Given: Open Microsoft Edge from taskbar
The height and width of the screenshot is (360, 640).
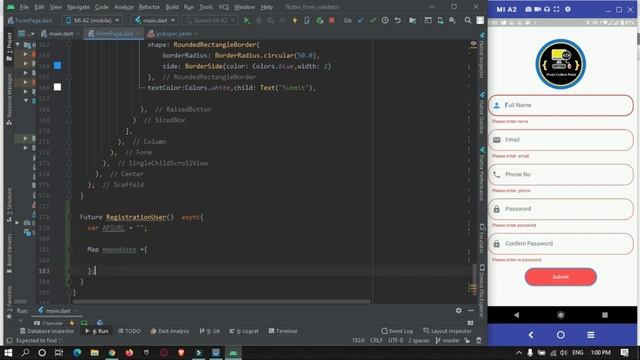Looking at the screenshot, I should point(77,352).
